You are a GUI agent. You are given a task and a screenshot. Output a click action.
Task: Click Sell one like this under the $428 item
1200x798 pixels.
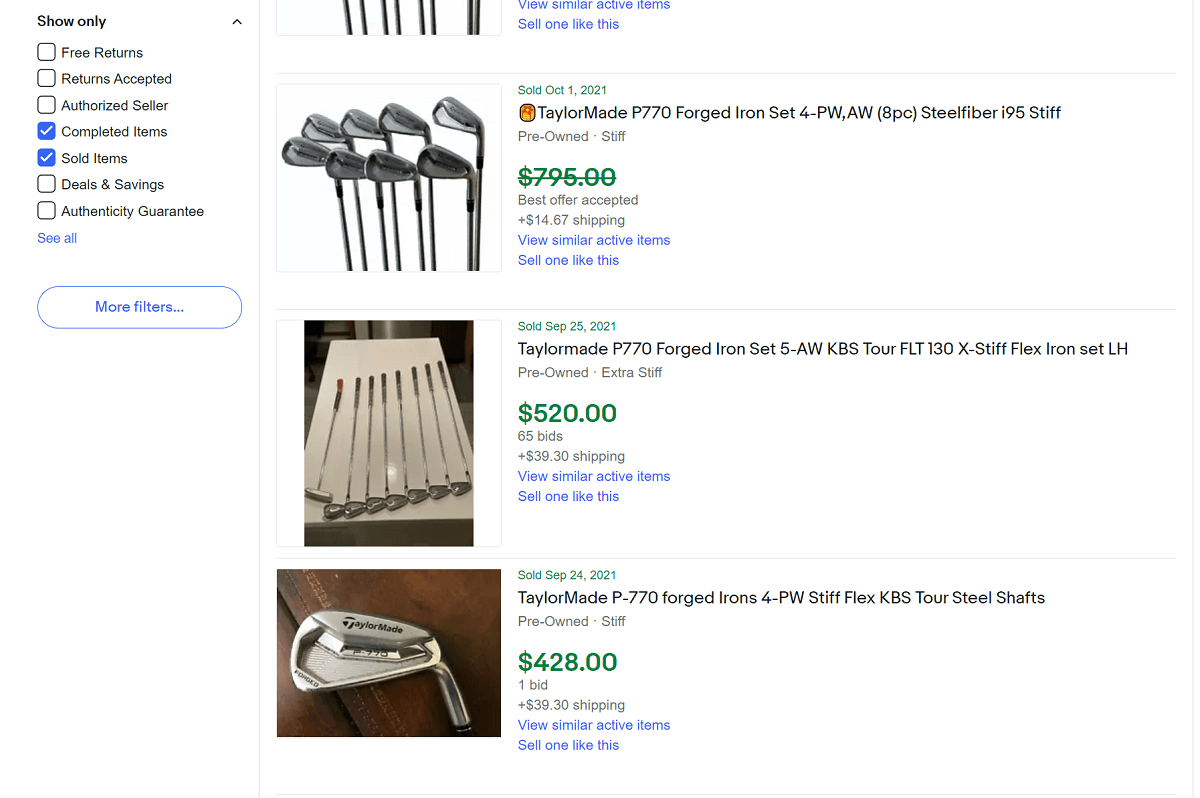(x=568, y=745)
